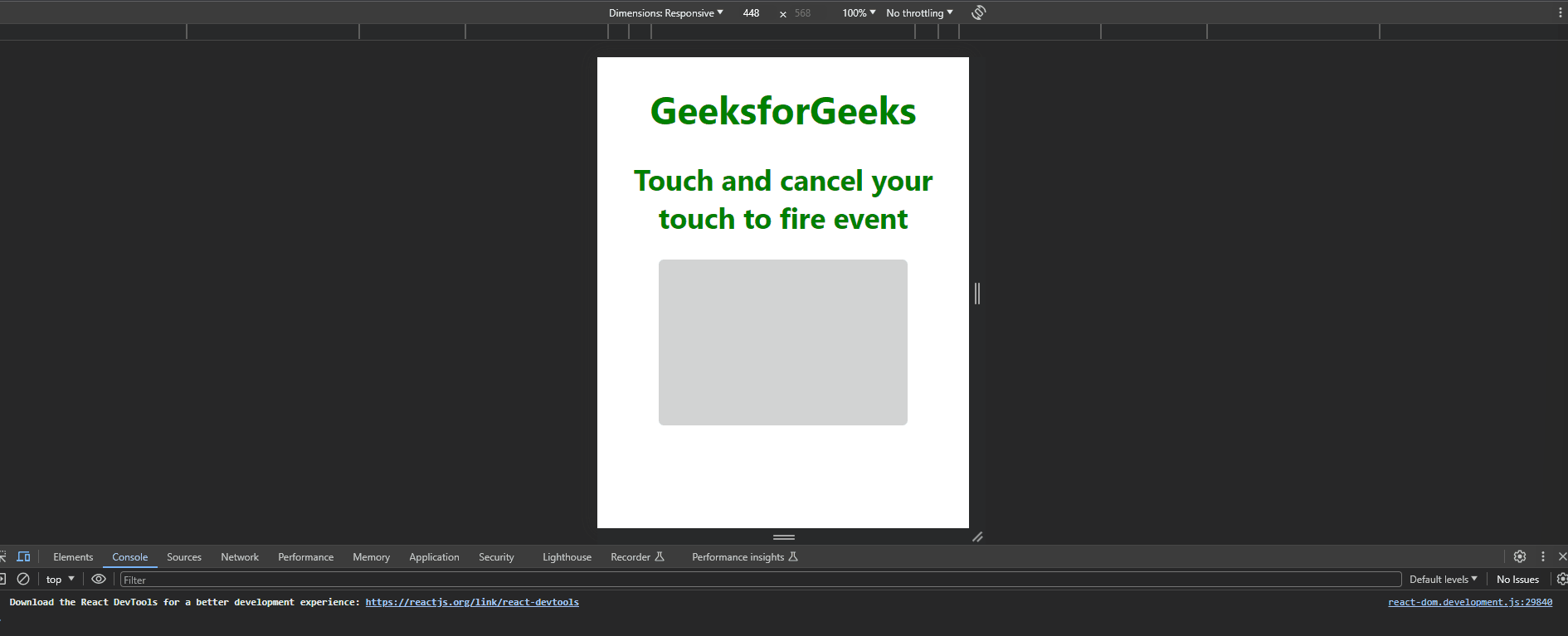
Task: Click the corner viewport resize handle
Action: [977, 536]
